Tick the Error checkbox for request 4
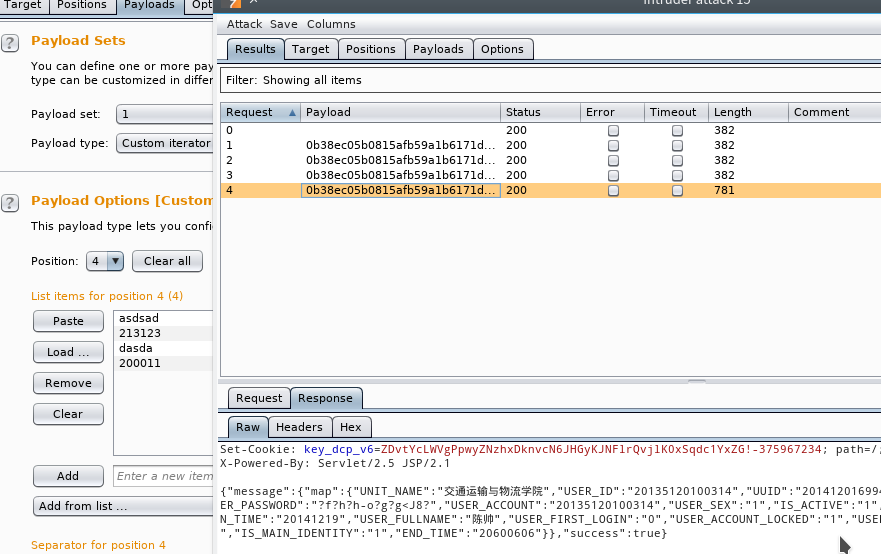Screen dimensions: 881x554 coord(613,190)
